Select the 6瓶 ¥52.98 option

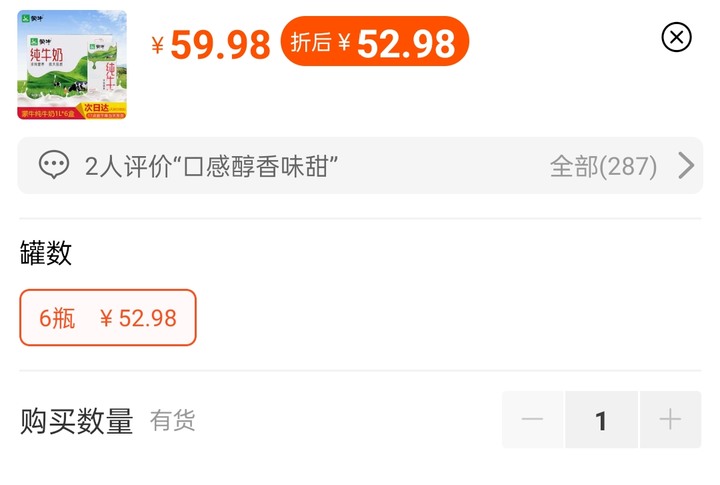108,317
